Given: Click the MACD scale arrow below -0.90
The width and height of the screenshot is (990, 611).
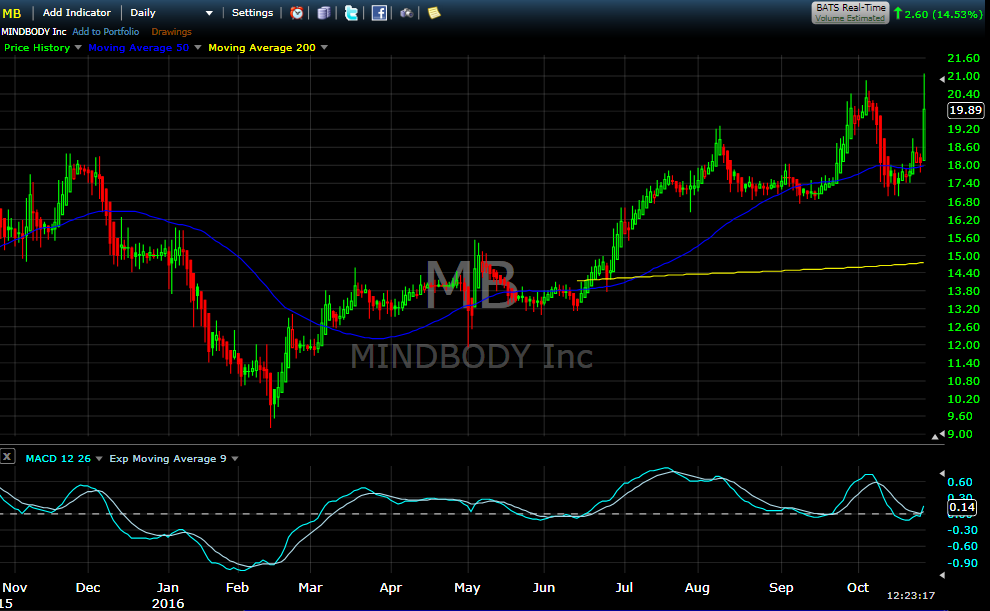Looking at the screenshot, I should point(942,575).
